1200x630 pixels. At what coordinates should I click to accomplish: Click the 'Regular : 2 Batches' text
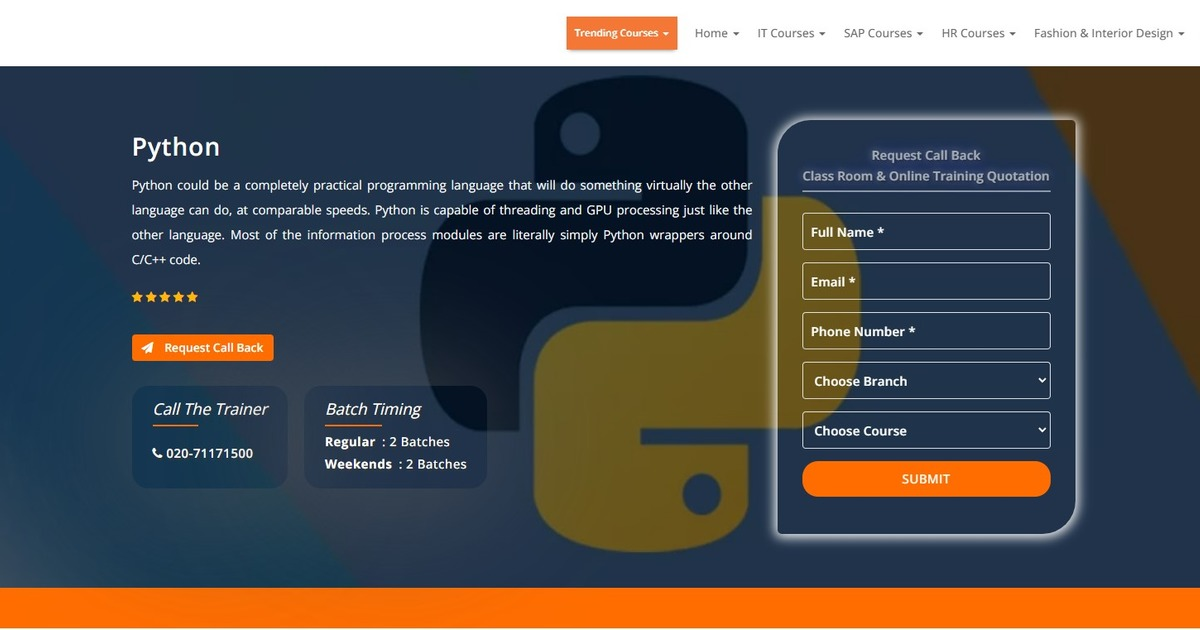387,442
